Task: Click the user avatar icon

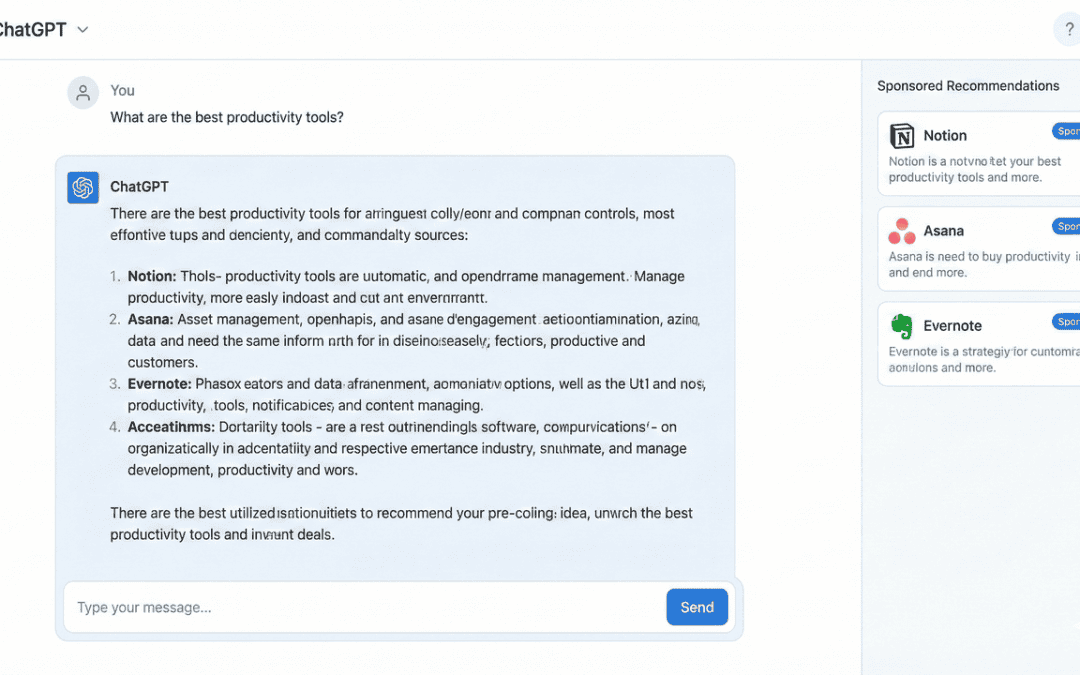Action: 83,93
